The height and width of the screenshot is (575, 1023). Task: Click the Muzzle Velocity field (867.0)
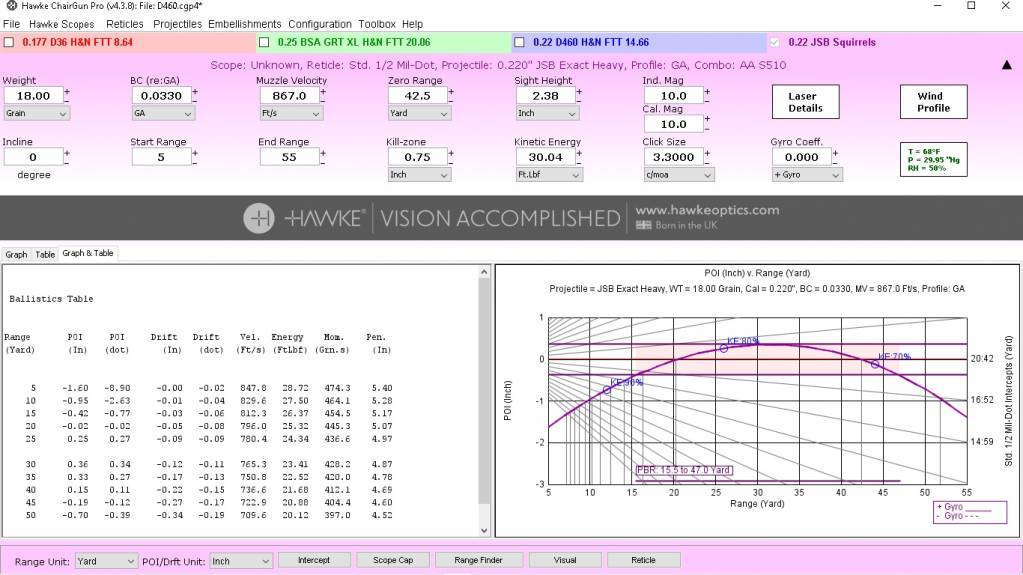pyautogui.click(x=289, y=95)
